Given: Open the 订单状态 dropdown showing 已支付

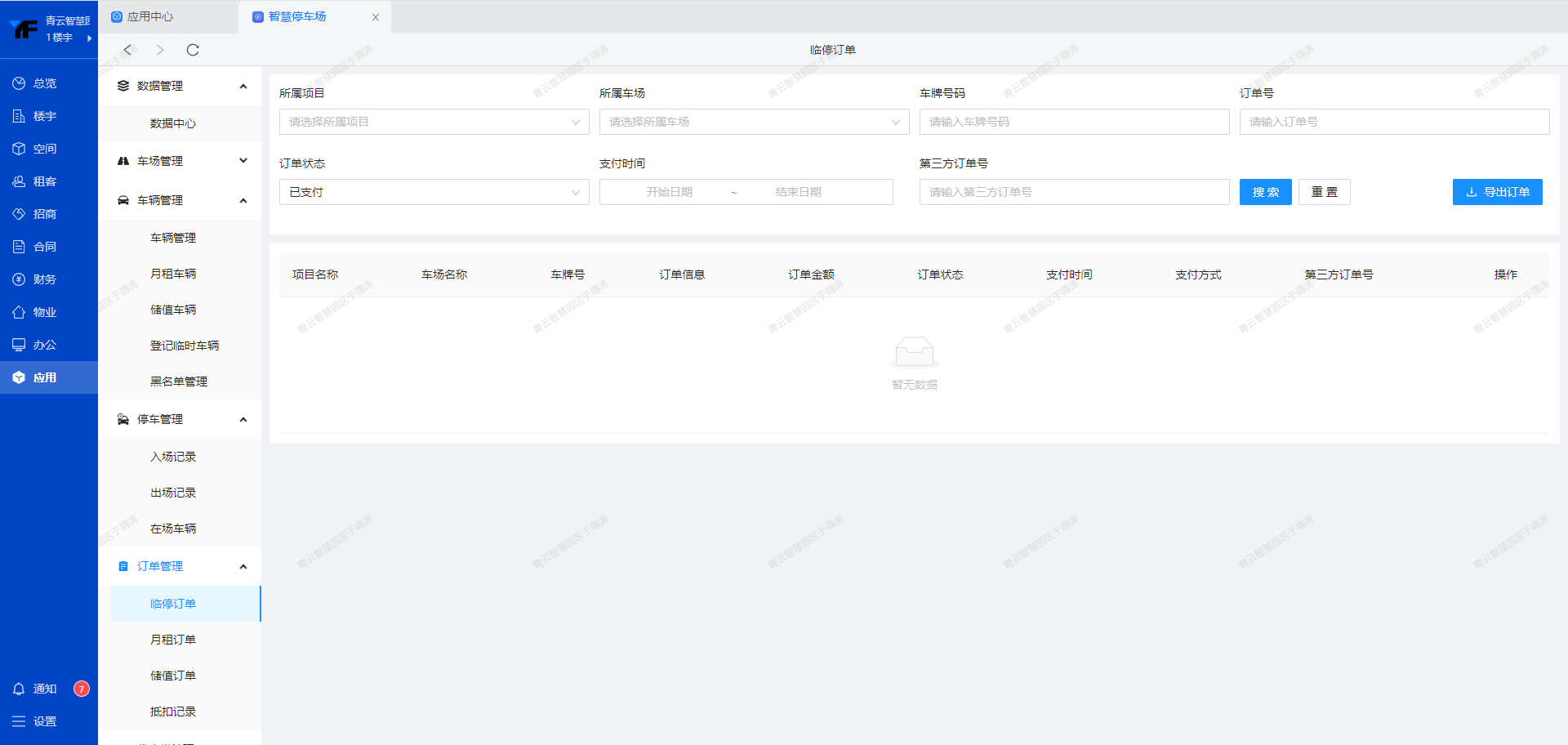Looking at the screenshot, I should coord(434,192).
